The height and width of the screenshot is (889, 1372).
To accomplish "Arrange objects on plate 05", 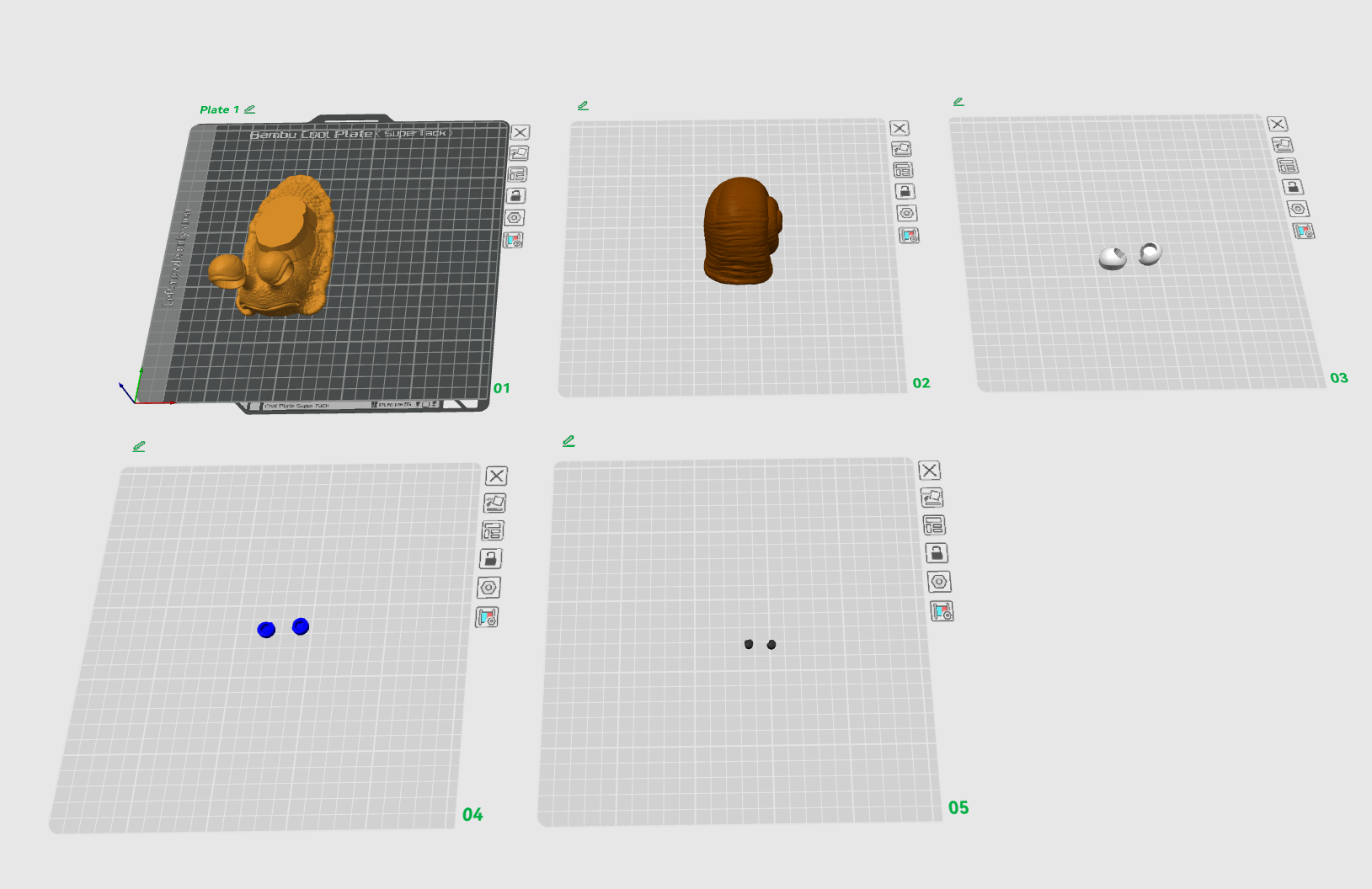I will 934,525.
